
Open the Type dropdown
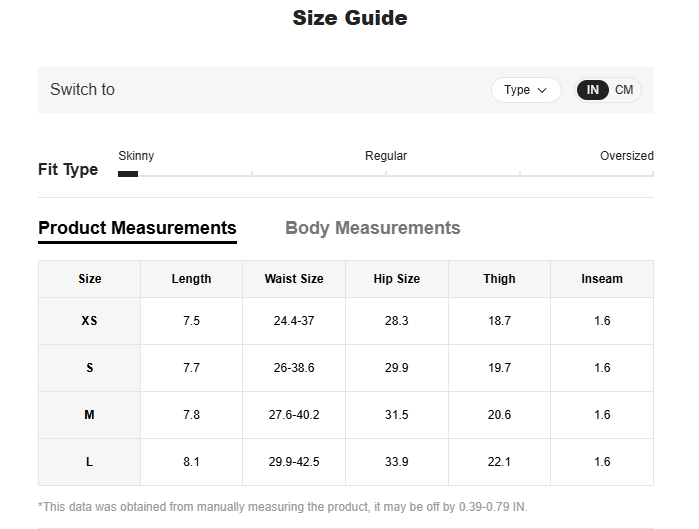(525, 90)
